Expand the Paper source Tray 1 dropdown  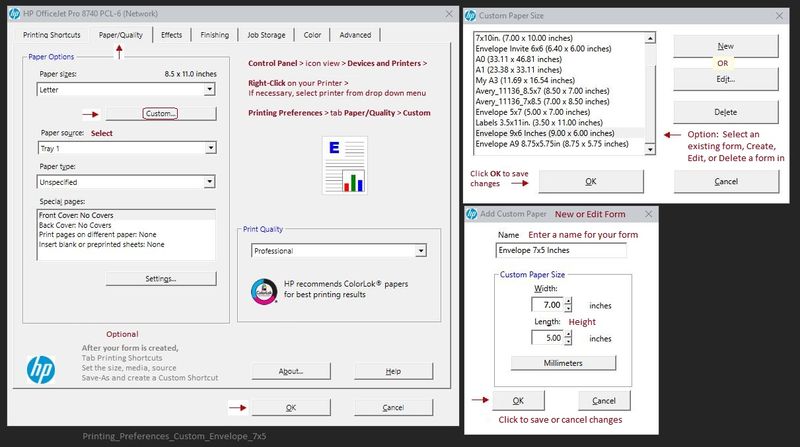[x=210, y=148]
